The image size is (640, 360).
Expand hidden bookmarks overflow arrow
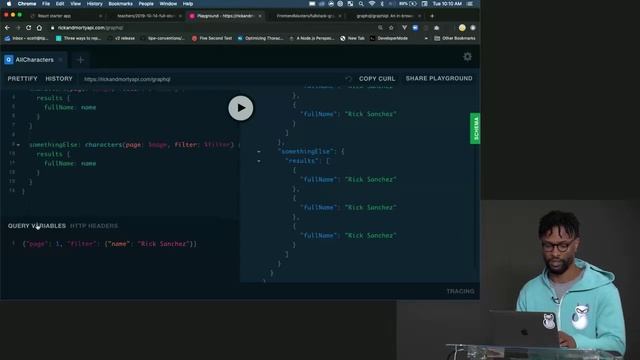(x=426, y=38)
